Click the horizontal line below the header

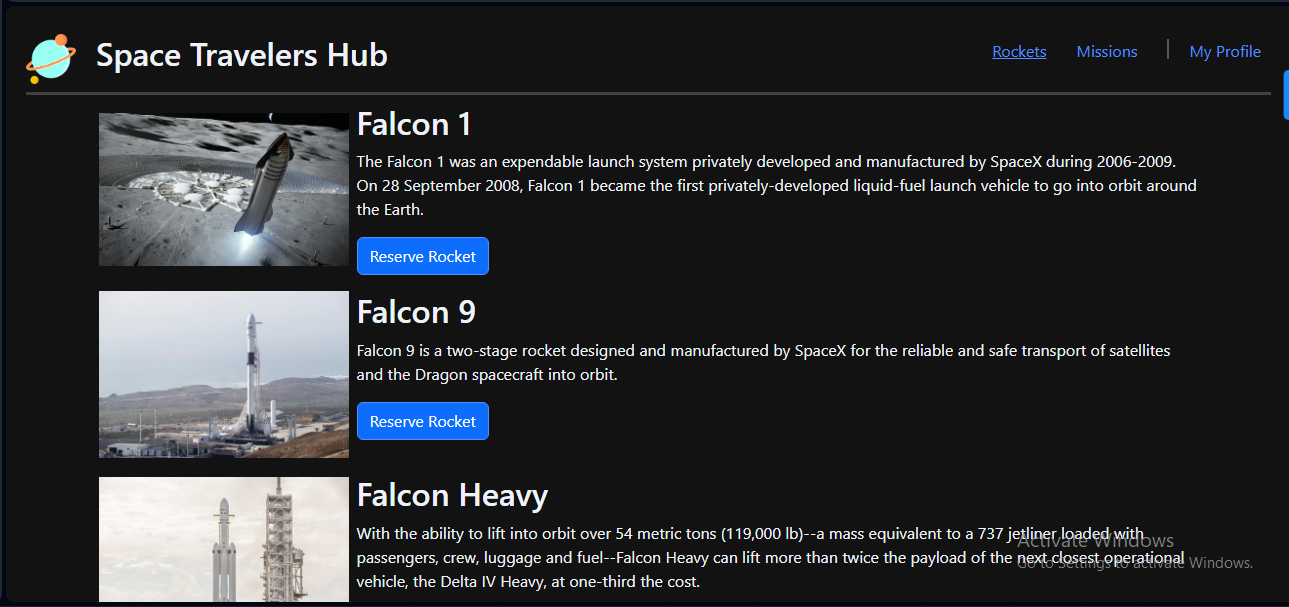(648, 93)
